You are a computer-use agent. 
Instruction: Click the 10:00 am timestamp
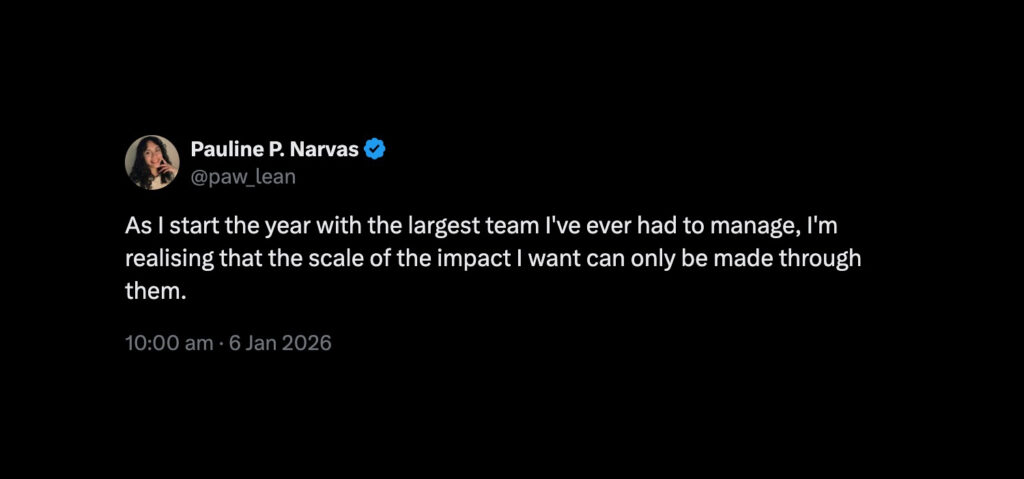pos(168,343)
